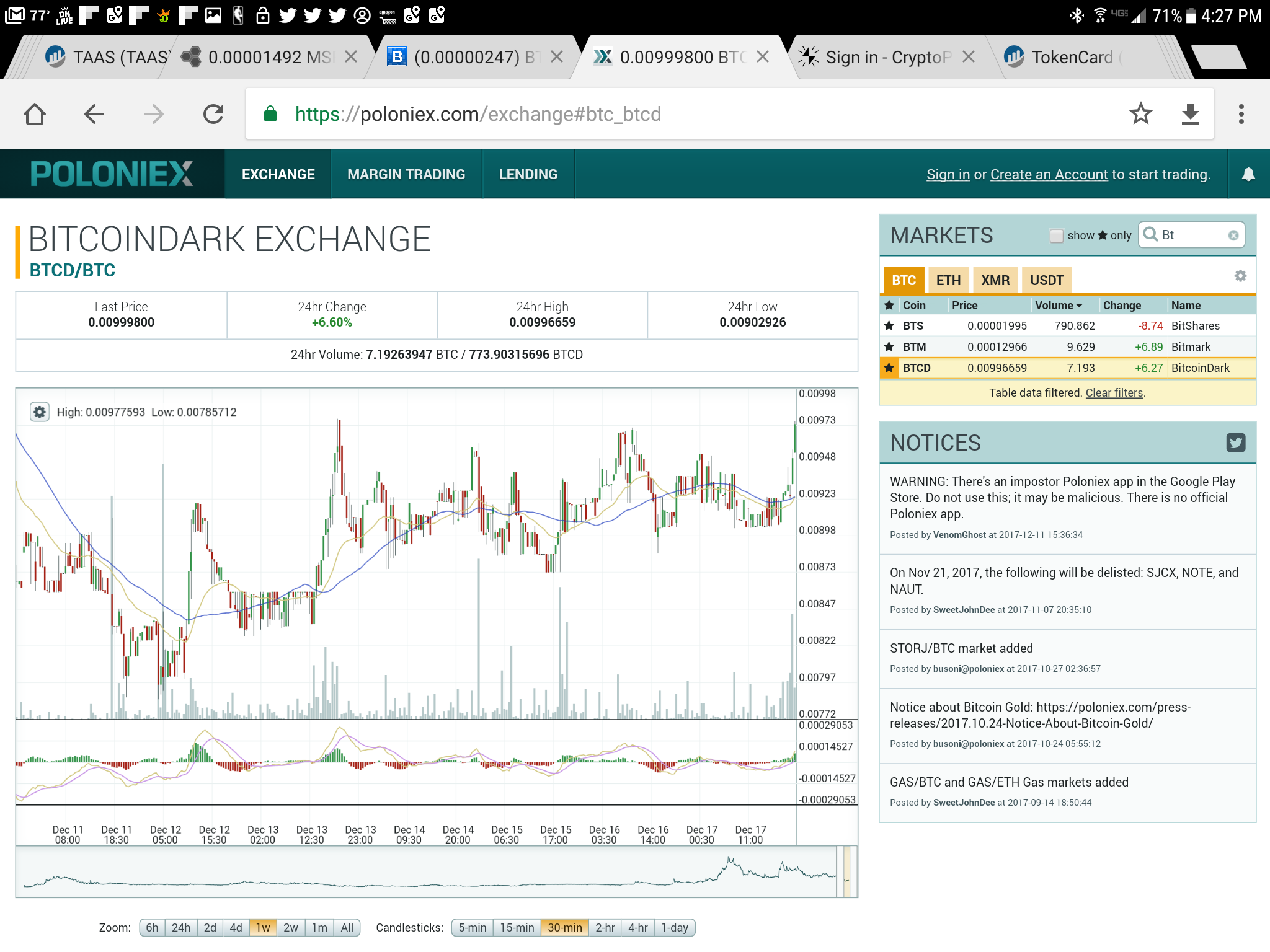Sort markets by the star column header
This screenshot has height=952, width=1270.
889,305
